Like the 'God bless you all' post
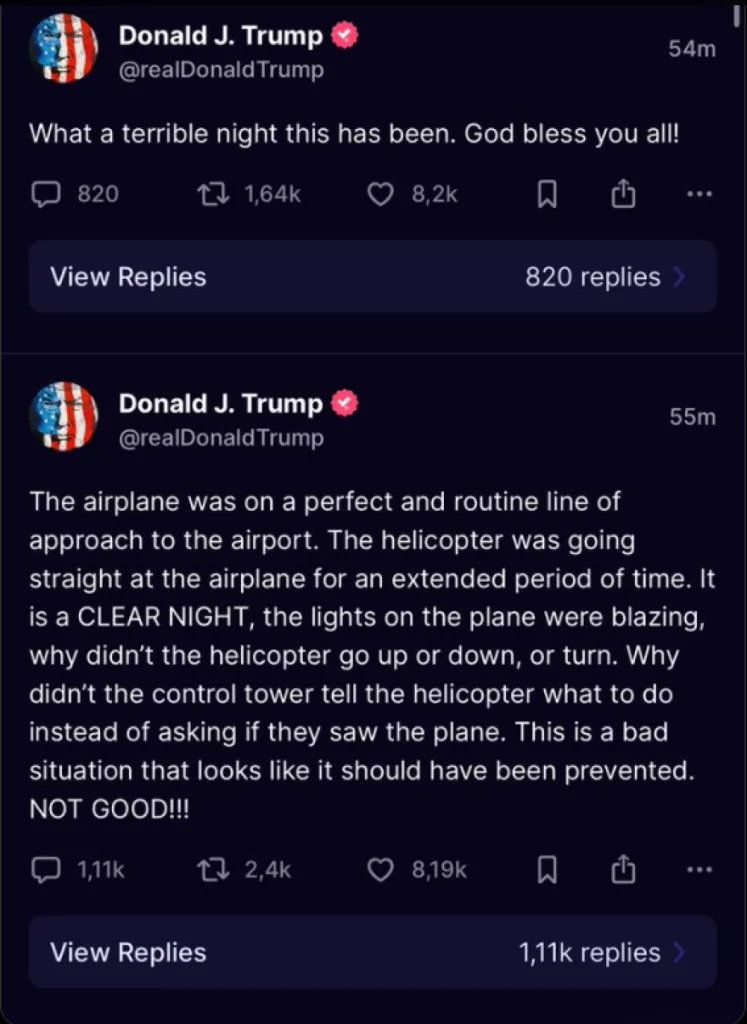The image size is (747, 1024). (381, 195)
